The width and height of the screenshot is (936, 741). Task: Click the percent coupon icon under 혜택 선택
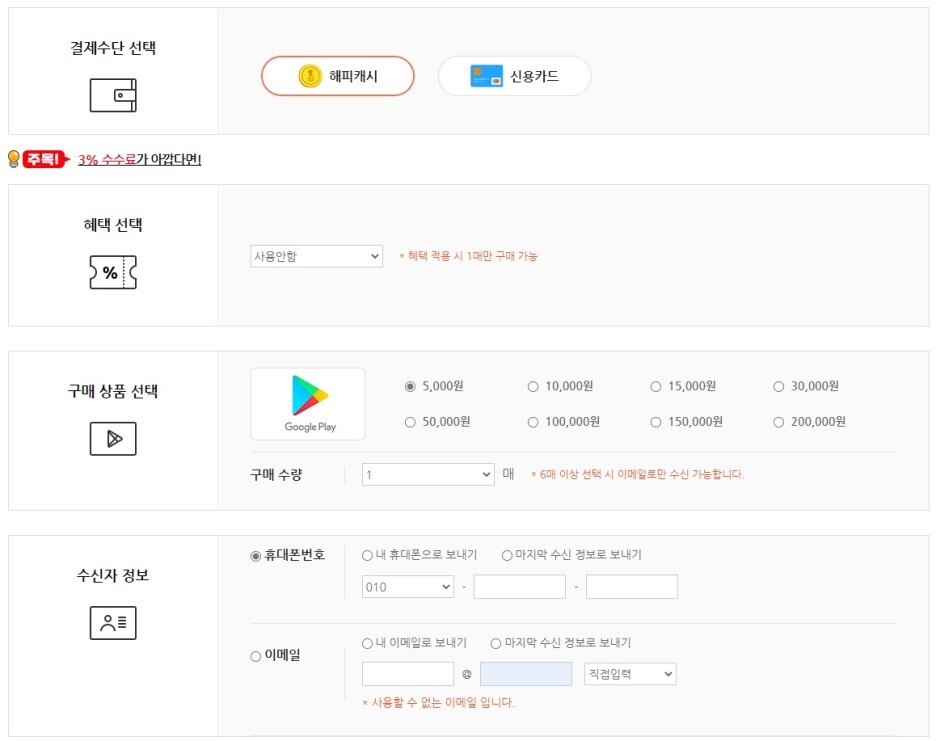[x=113, y=272]
